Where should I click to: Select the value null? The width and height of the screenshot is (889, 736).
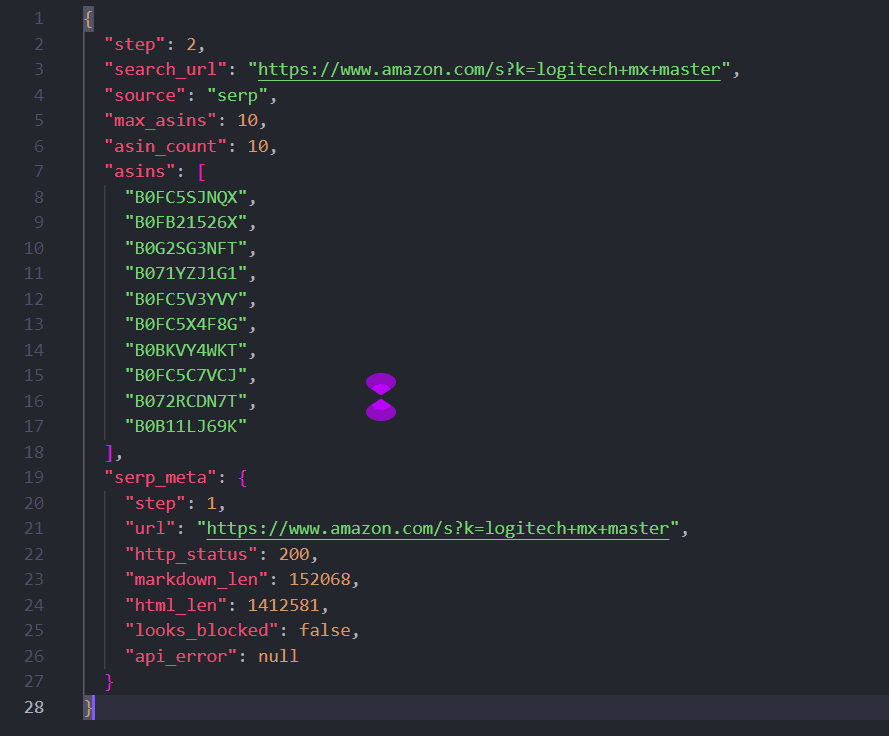pos(278,657)
